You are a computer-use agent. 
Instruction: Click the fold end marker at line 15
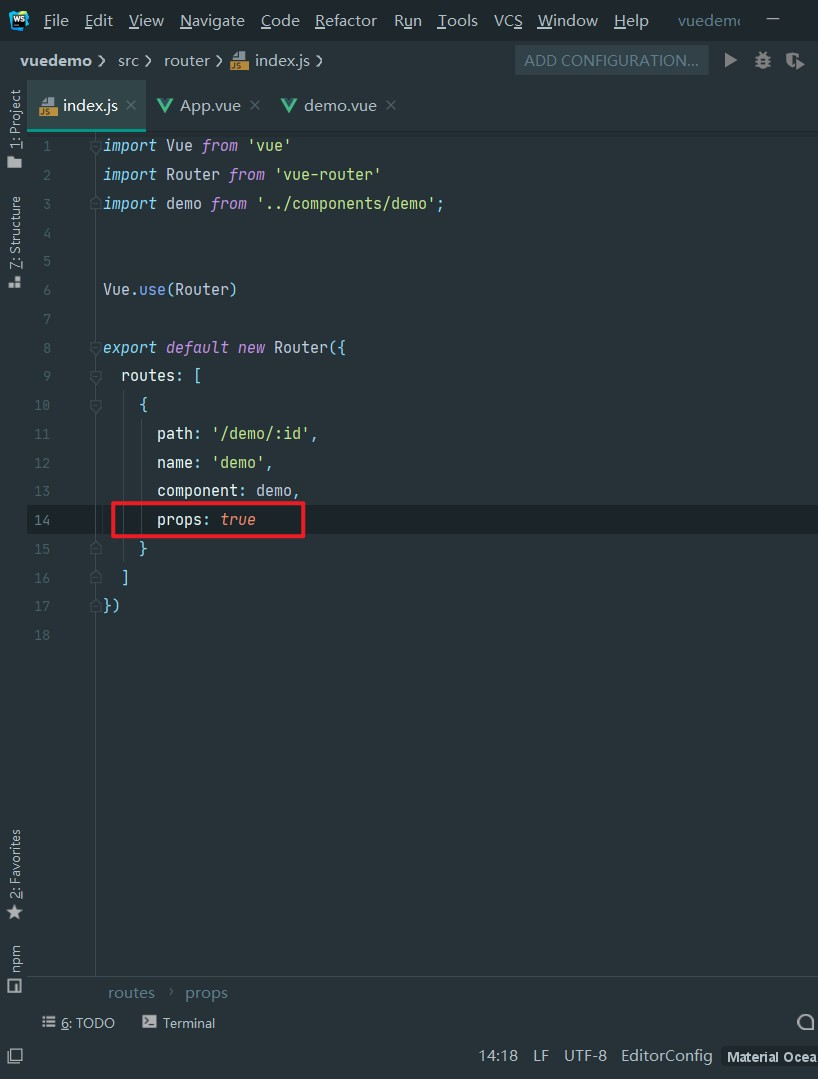click(96, 548)
